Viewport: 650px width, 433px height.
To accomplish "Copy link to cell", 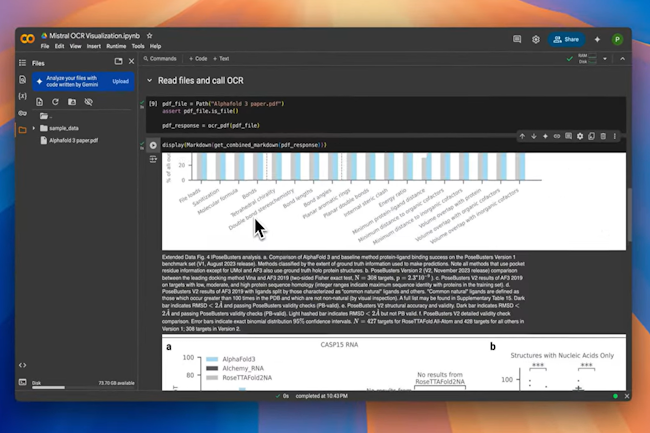I will [557, 136].
